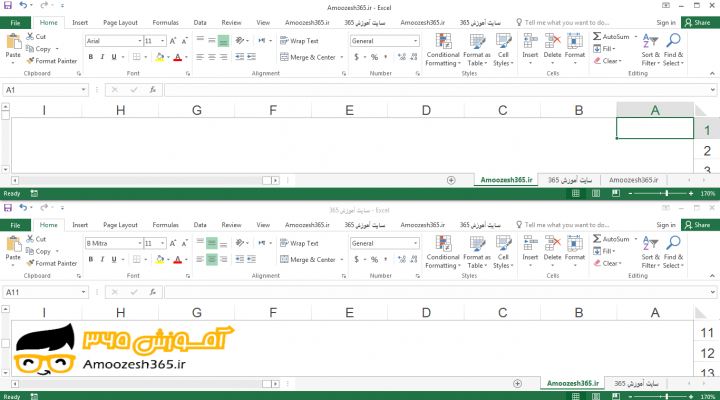Open Format as Table in top window
The width and height of the screenshot is (720, 400).
[477, 50]
